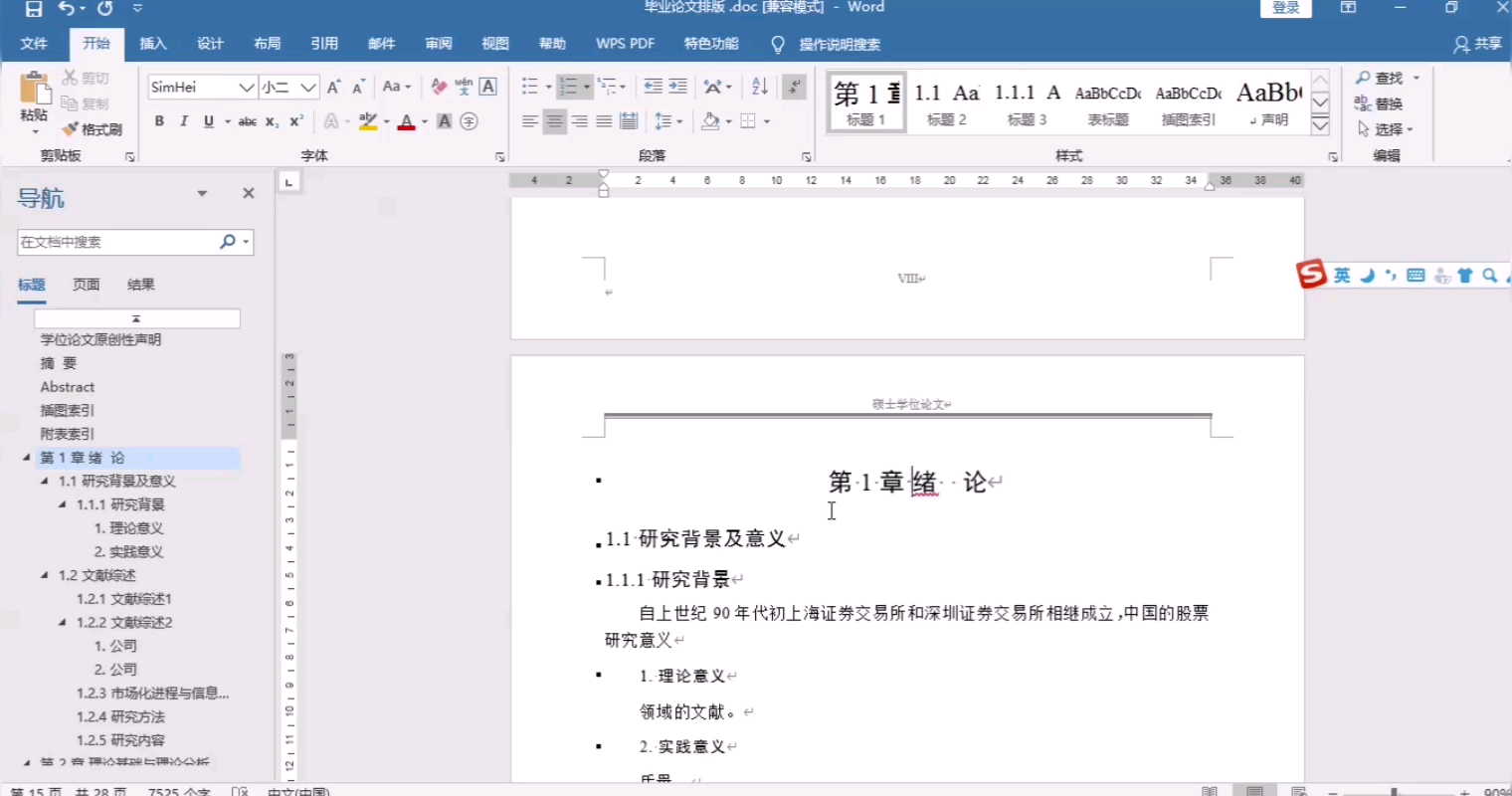The width and height of the screenshot is (1512, 796).
Task: Open the navigation search options dropdown
Action: click(x=247, y=242)
